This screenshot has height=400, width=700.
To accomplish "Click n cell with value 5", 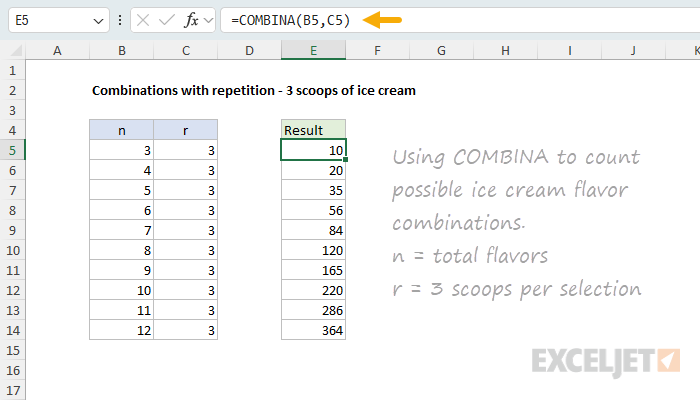I will [x=121, y=190].
